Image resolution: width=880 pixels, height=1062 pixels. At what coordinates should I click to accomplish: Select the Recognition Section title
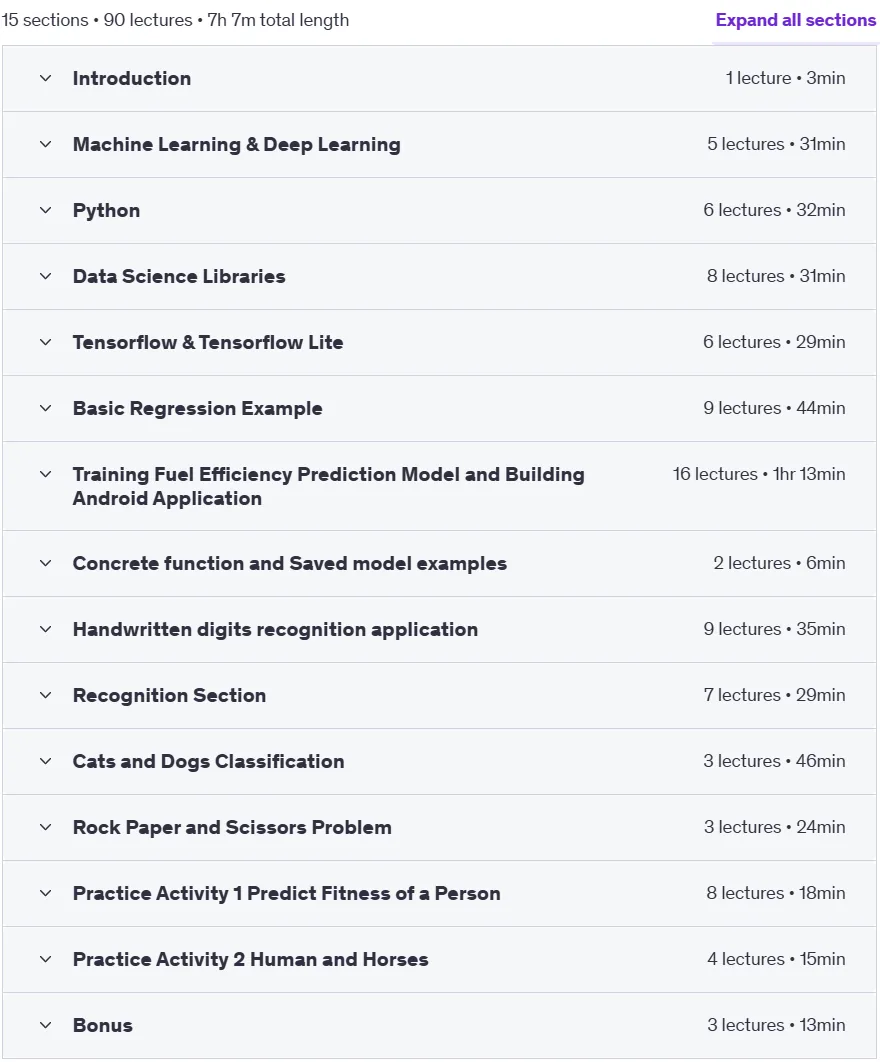tap(169, 696)
